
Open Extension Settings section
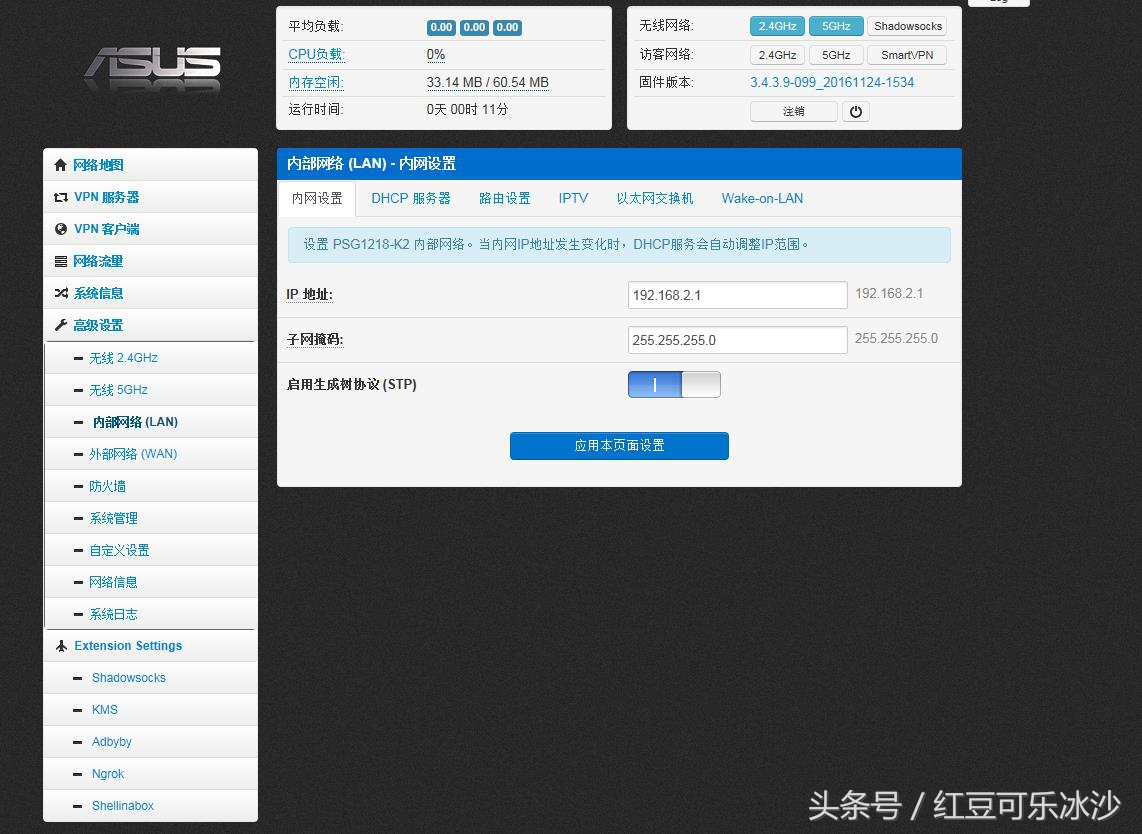128,645
